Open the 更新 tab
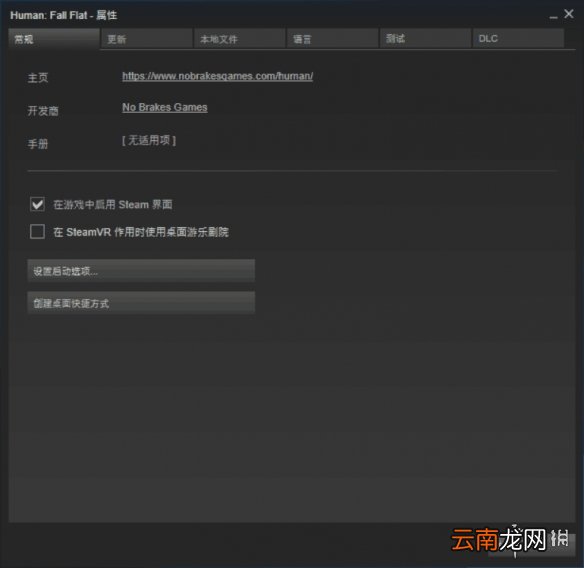 tap(147, 39)
